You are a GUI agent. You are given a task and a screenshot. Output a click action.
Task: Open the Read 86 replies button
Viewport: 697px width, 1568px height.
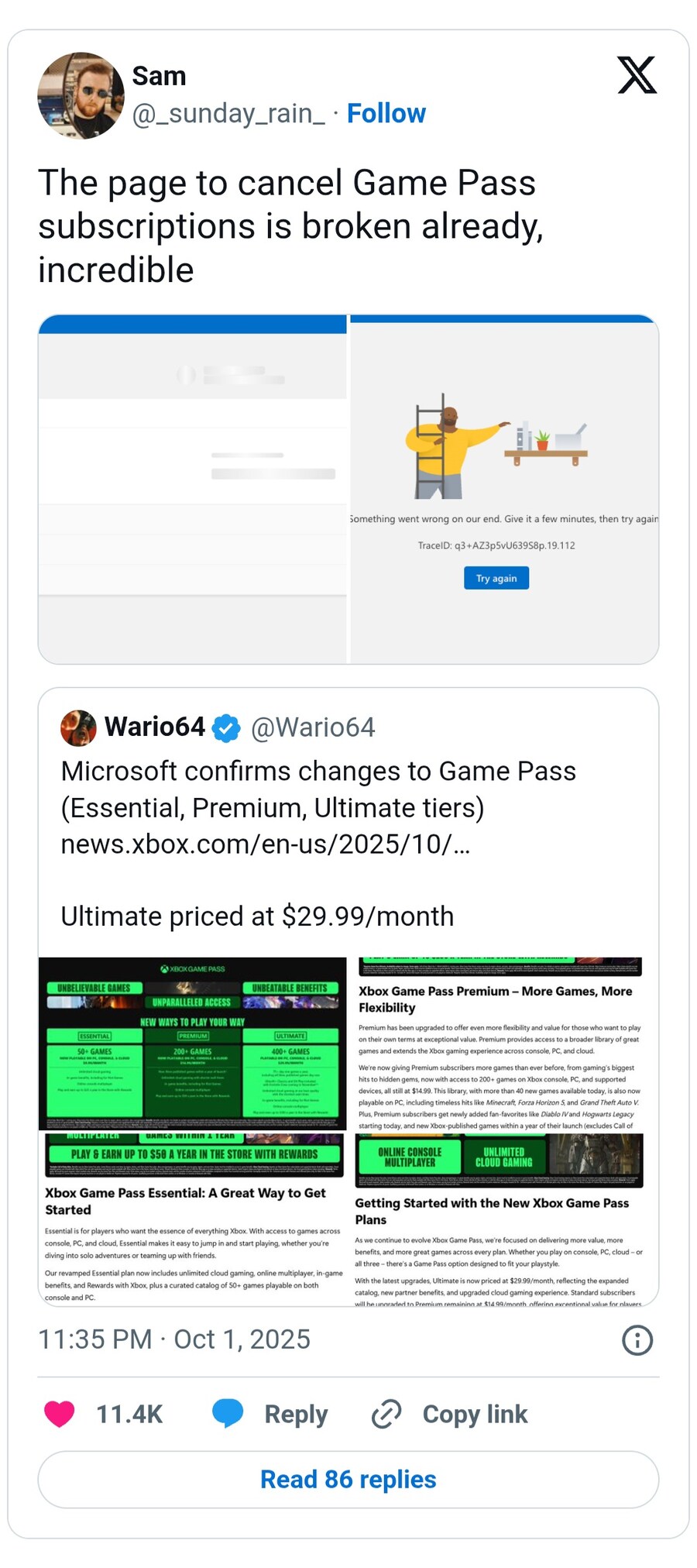coord(348,1479)
